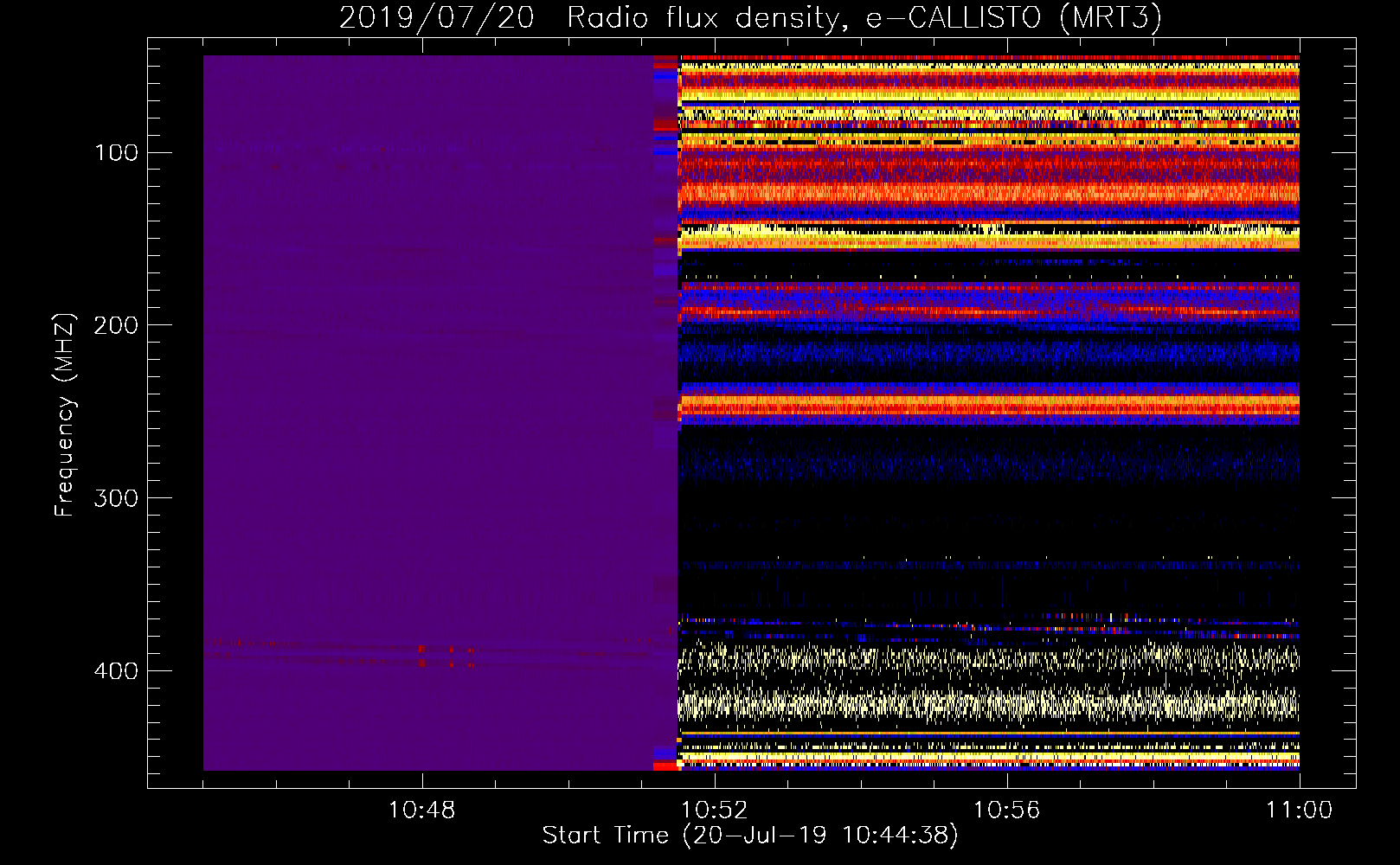Click the quiet purple region before 10:51
The height and width of the screenshot is (865, 1400).
pos(433,432)
